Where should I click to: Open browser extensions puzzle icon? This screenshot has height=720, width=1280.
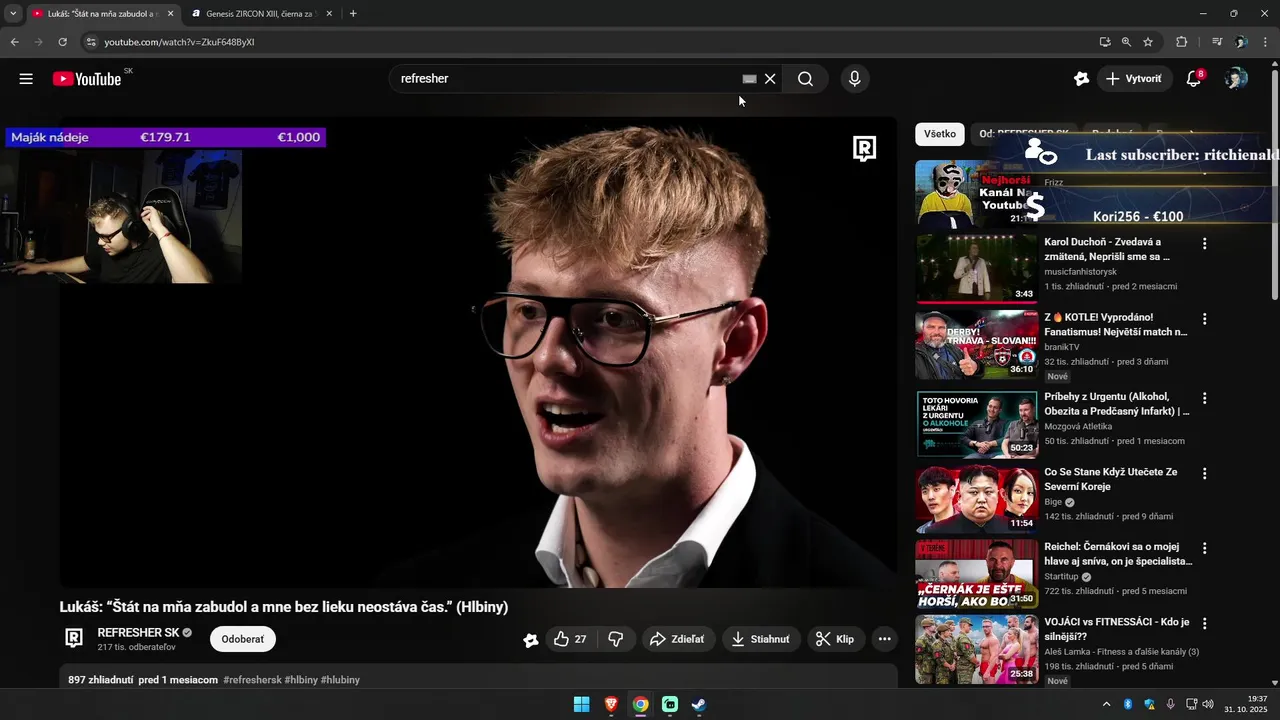(1182, 42)
